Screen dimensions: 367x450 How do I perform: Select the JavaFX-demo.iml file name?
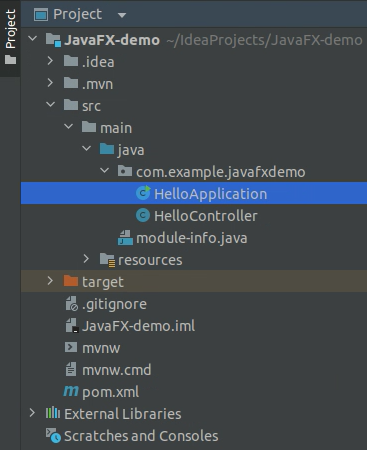[139, 326]
